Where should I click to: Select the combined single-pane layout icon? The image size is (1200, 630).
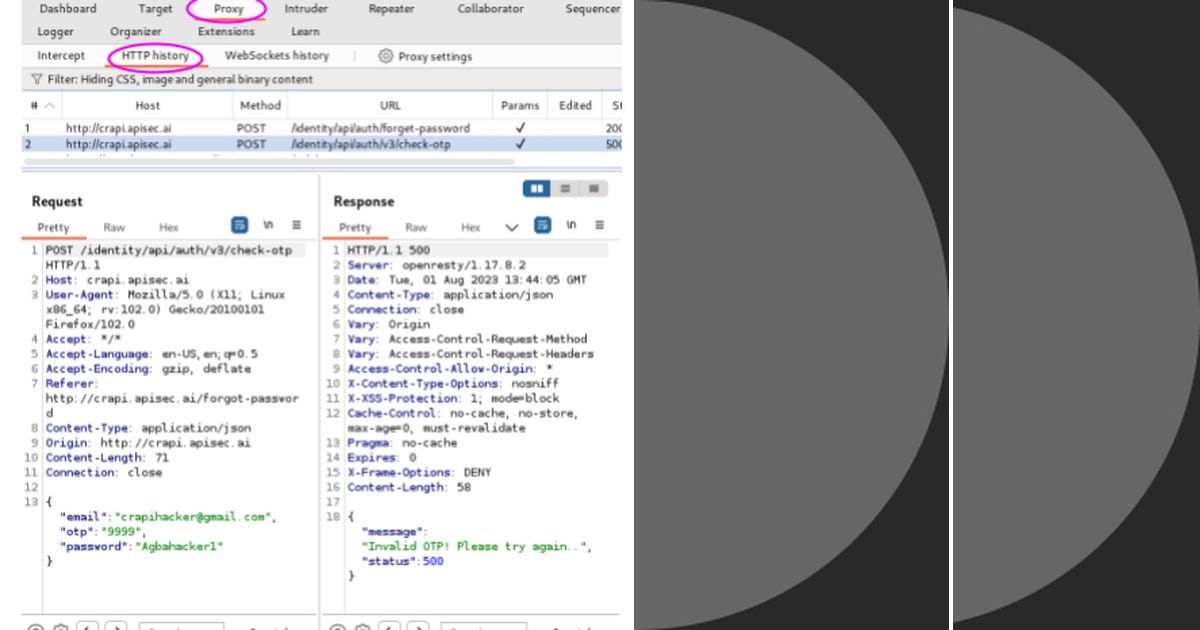[x=596, y=189]
